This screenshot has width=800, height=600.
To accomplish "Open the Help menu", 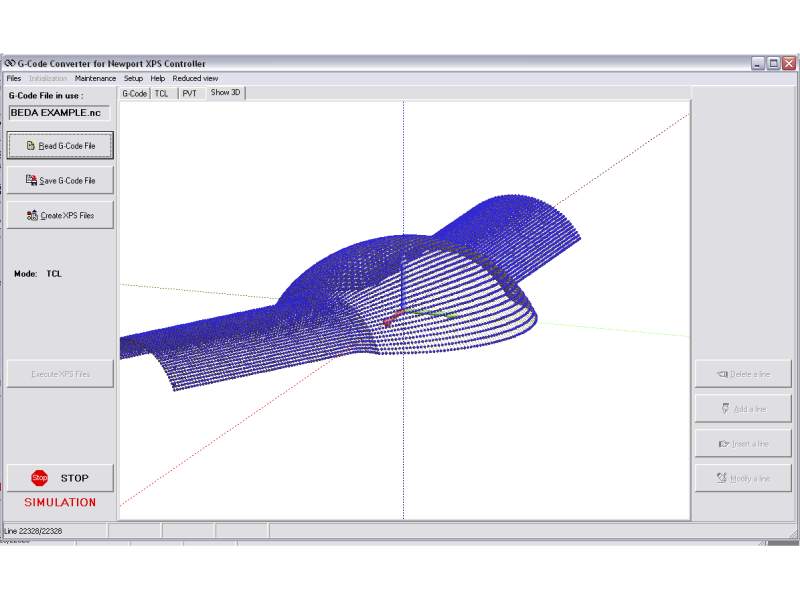I will pyautogui.click(x=158, y=78).
